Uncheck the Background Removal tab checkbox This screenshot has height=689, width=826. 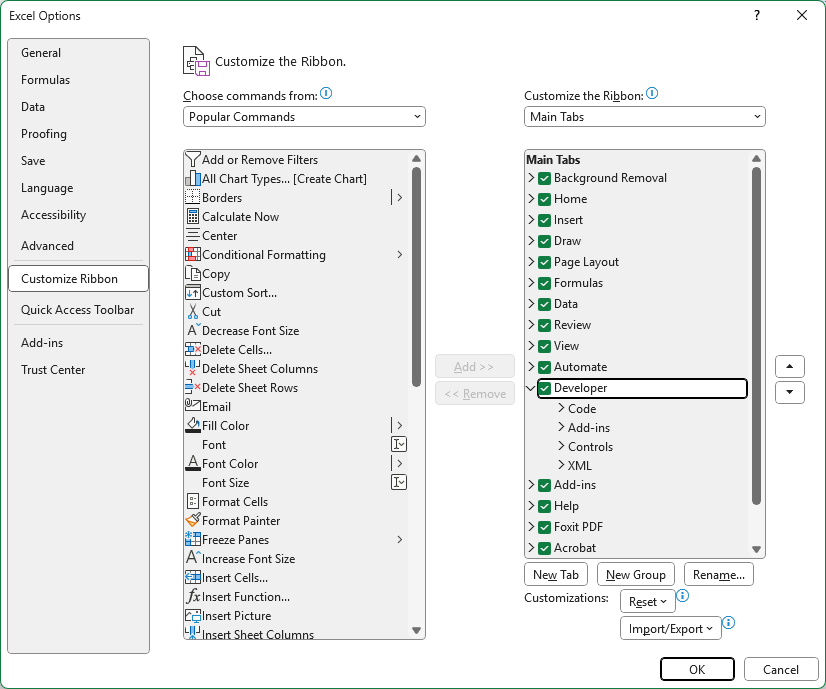(544, 179)
